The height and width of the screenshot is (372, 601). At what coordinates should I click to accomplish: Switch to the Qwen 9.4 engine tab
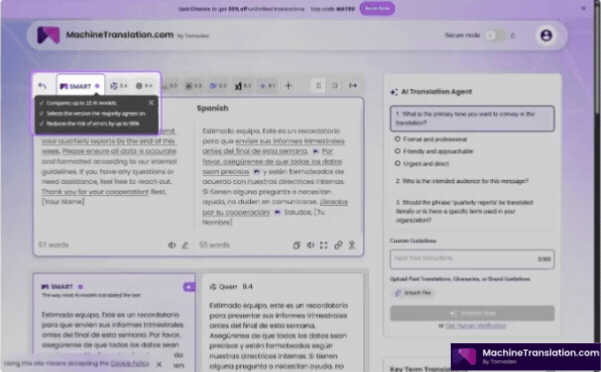[x=118, y=86]
